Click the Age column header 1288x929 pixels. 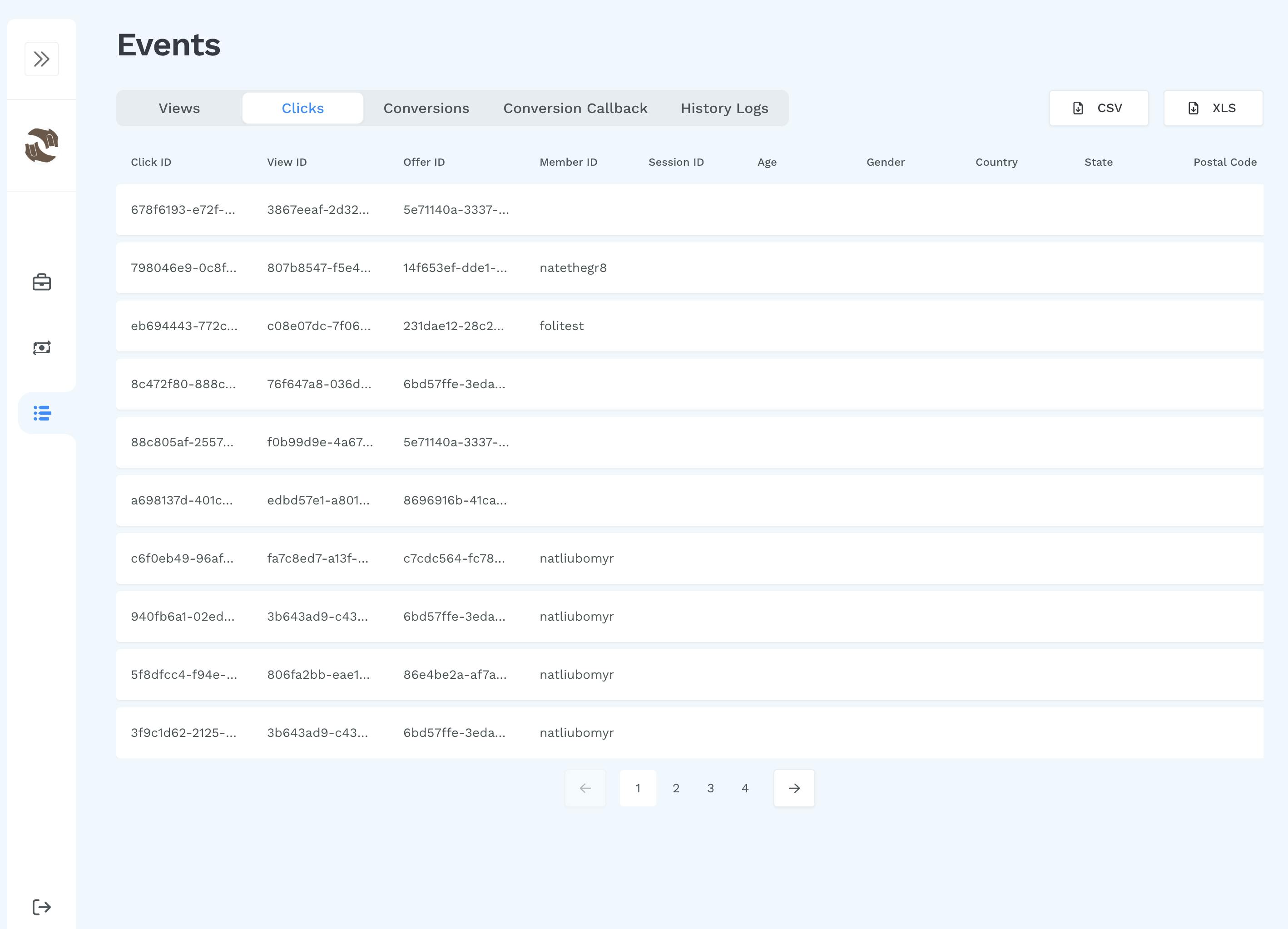767,162
